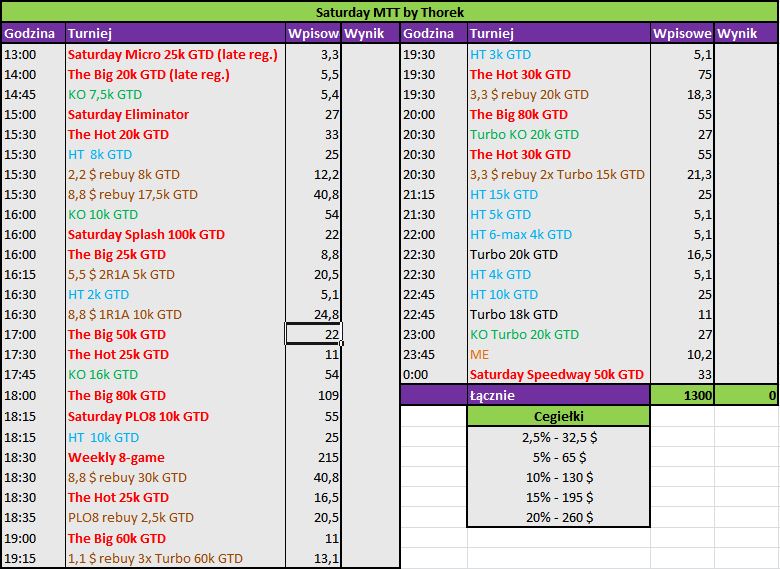The height and width of the screenshot is (569, 780).
Task: Click the left Turniej column header
Action: 175,33
